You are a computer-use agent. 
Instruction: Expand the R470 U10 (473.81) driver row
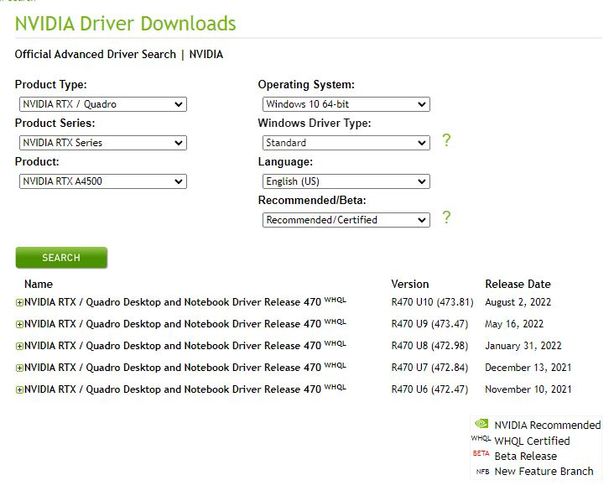pos(20,302)
